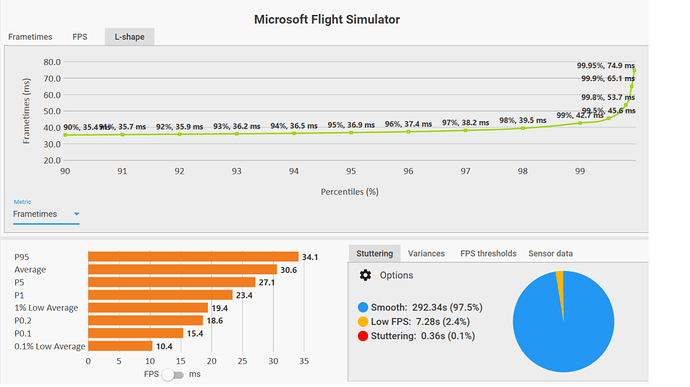Click the 95%, 36.9 ms data point
This screenshot has width=690, height=387.
pyautogui.click(x=351, y=133)
